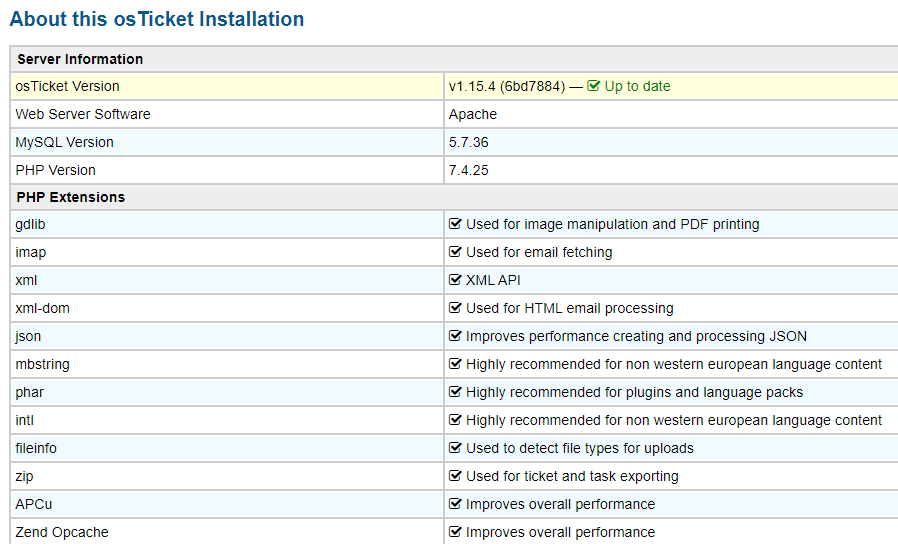Click the MySQL Version label
This screenshot has width=898, height=544.
64,143
